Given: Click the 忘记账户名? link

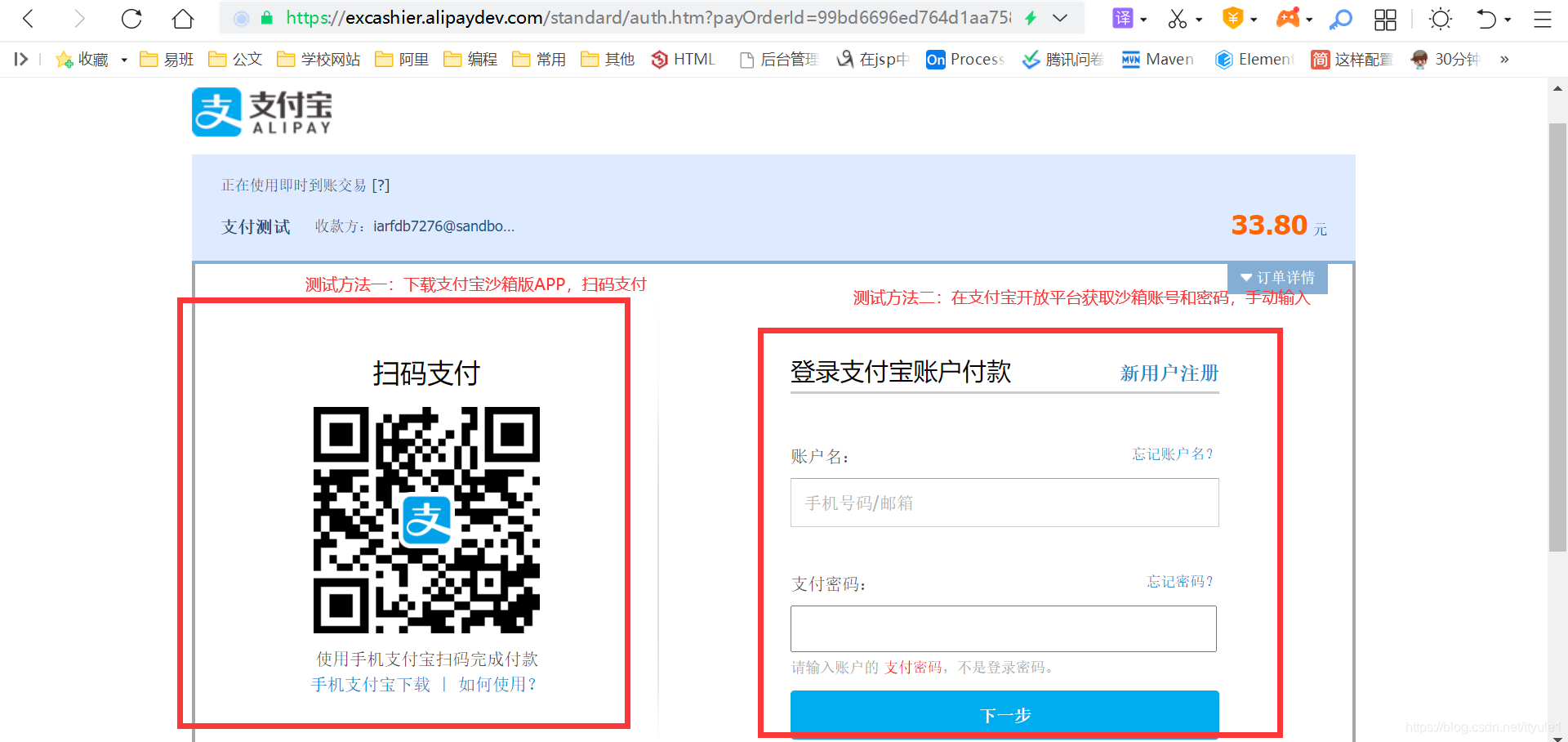Looking at the screenshot, I should click(1173, 454).
